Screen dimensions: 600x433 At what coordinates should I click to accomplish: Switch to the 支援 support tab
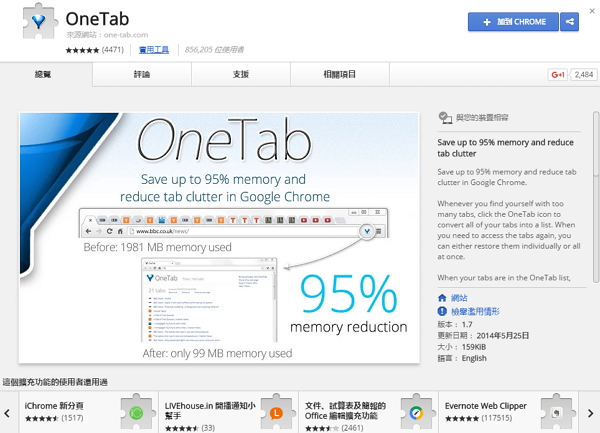[241, 75]
